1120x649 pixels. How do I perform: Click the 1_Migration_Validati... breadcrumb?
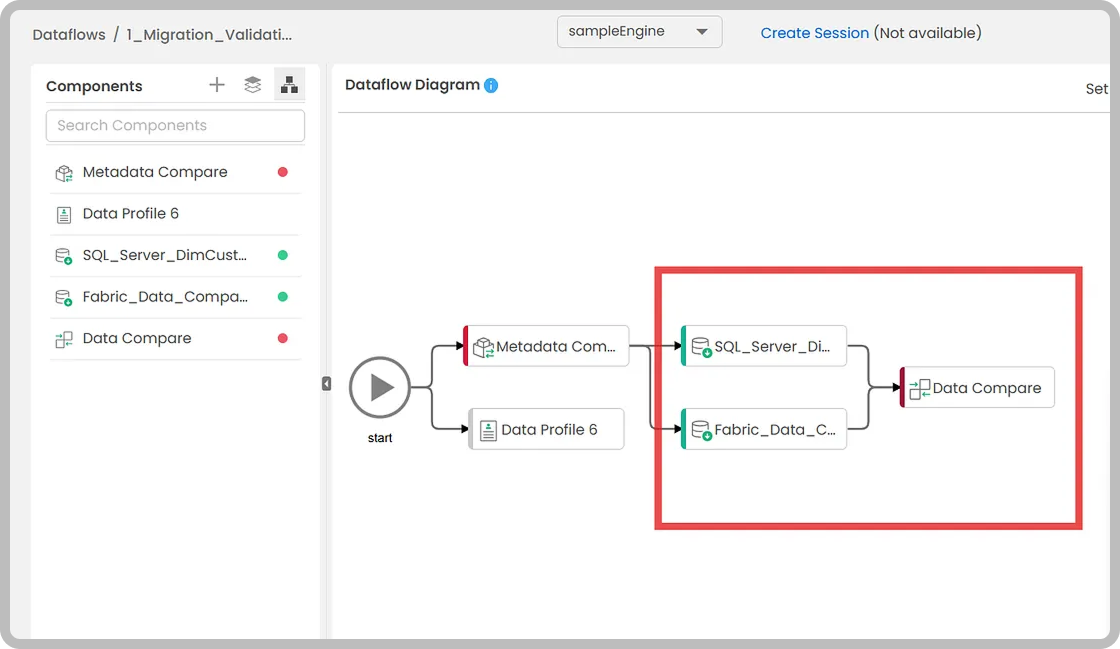(209, 34)
